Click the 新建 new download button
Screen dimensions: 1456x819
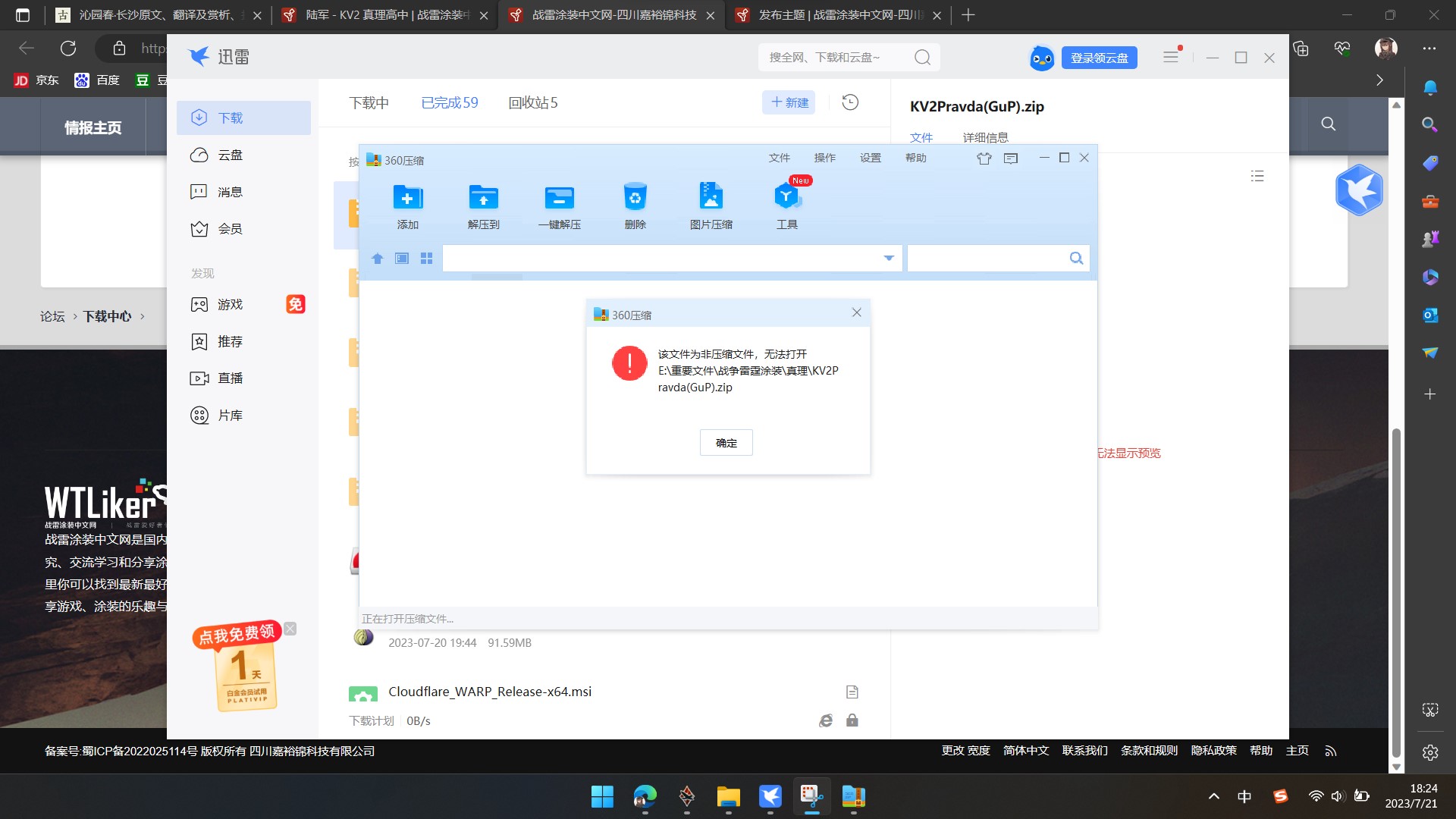coord(789,102)
